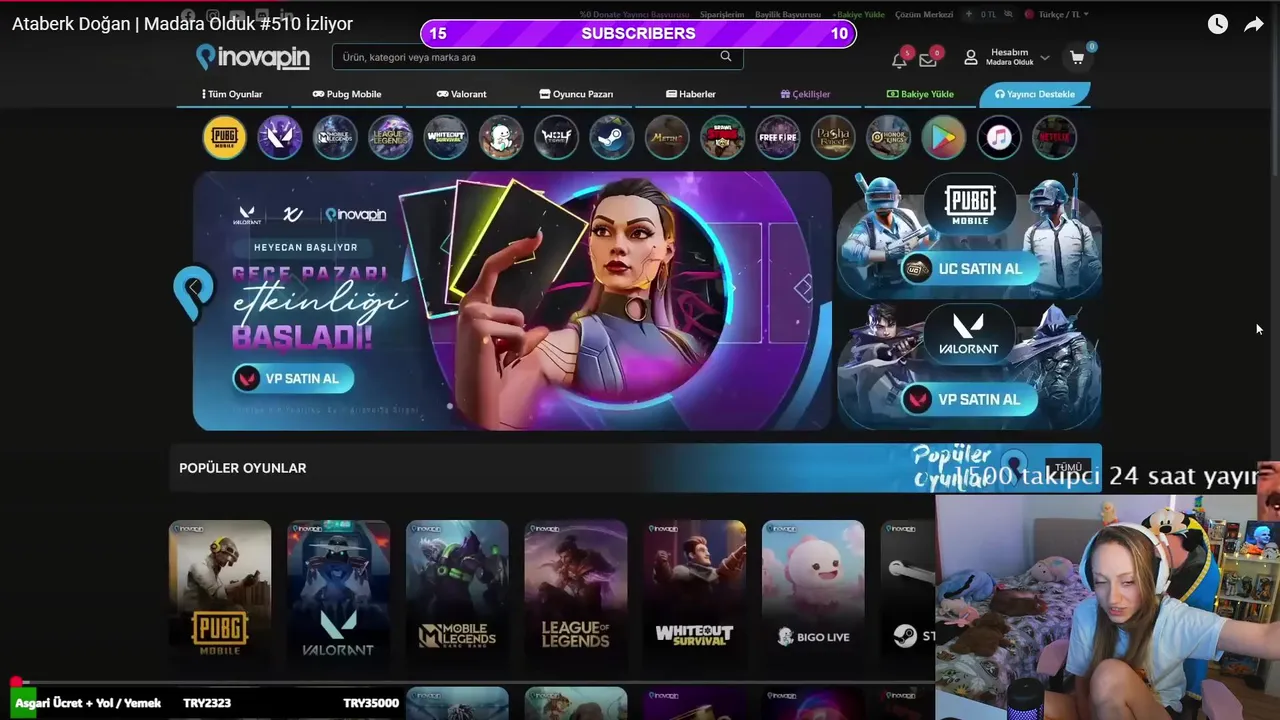1280x720 pixels.
Task: Click the POPÜLER OYUNLAR heading
Action: pos(243,468)
